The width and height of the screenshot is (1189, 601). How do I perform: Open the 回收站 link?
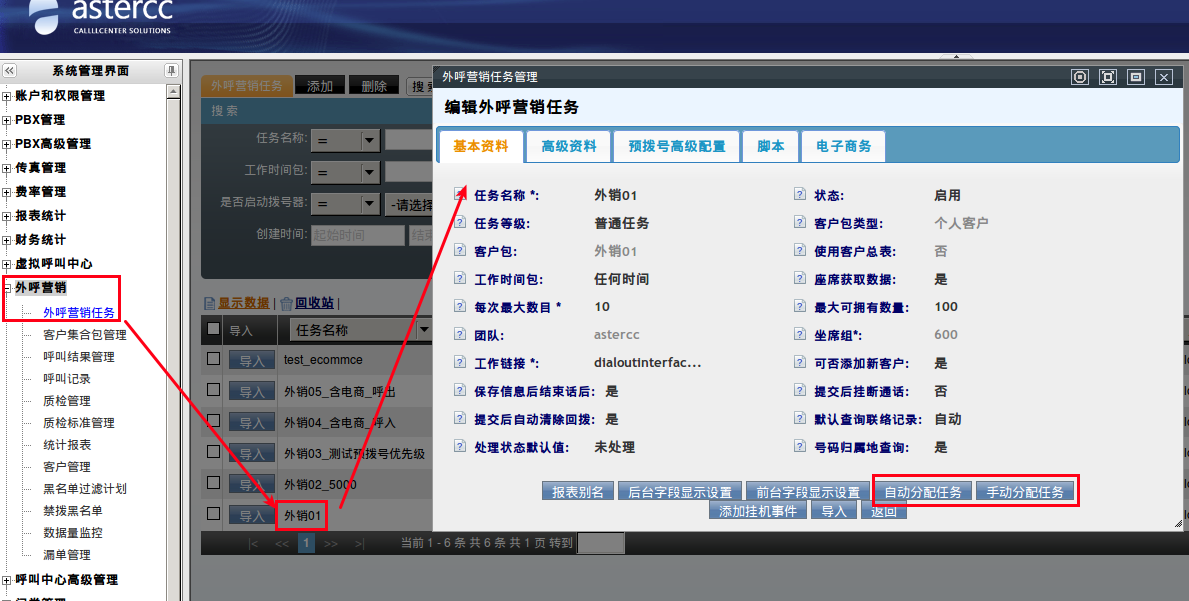pos(314,303)
